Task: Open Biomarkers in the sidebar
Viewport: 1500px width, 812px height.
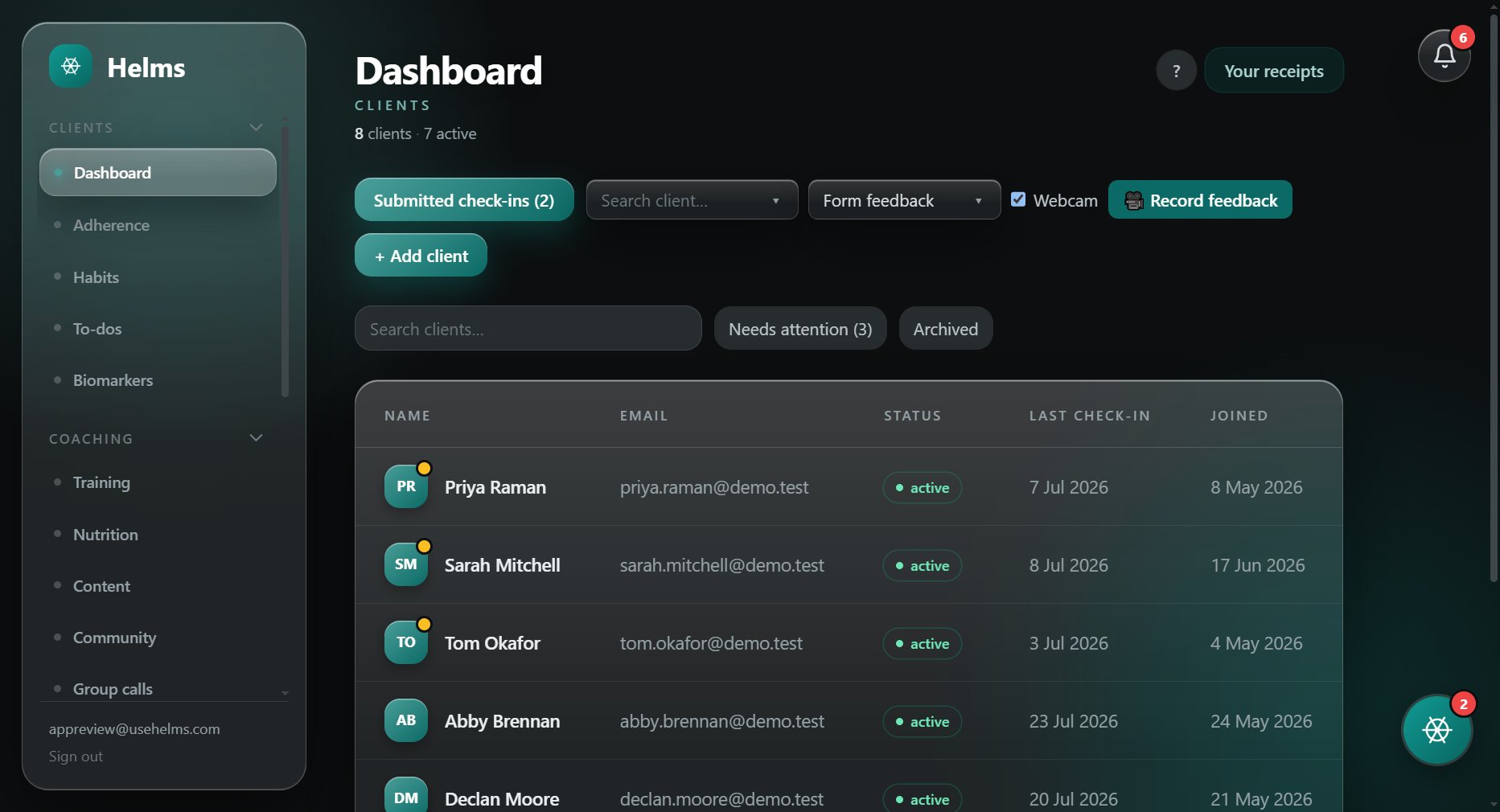Action: (113, 380)
